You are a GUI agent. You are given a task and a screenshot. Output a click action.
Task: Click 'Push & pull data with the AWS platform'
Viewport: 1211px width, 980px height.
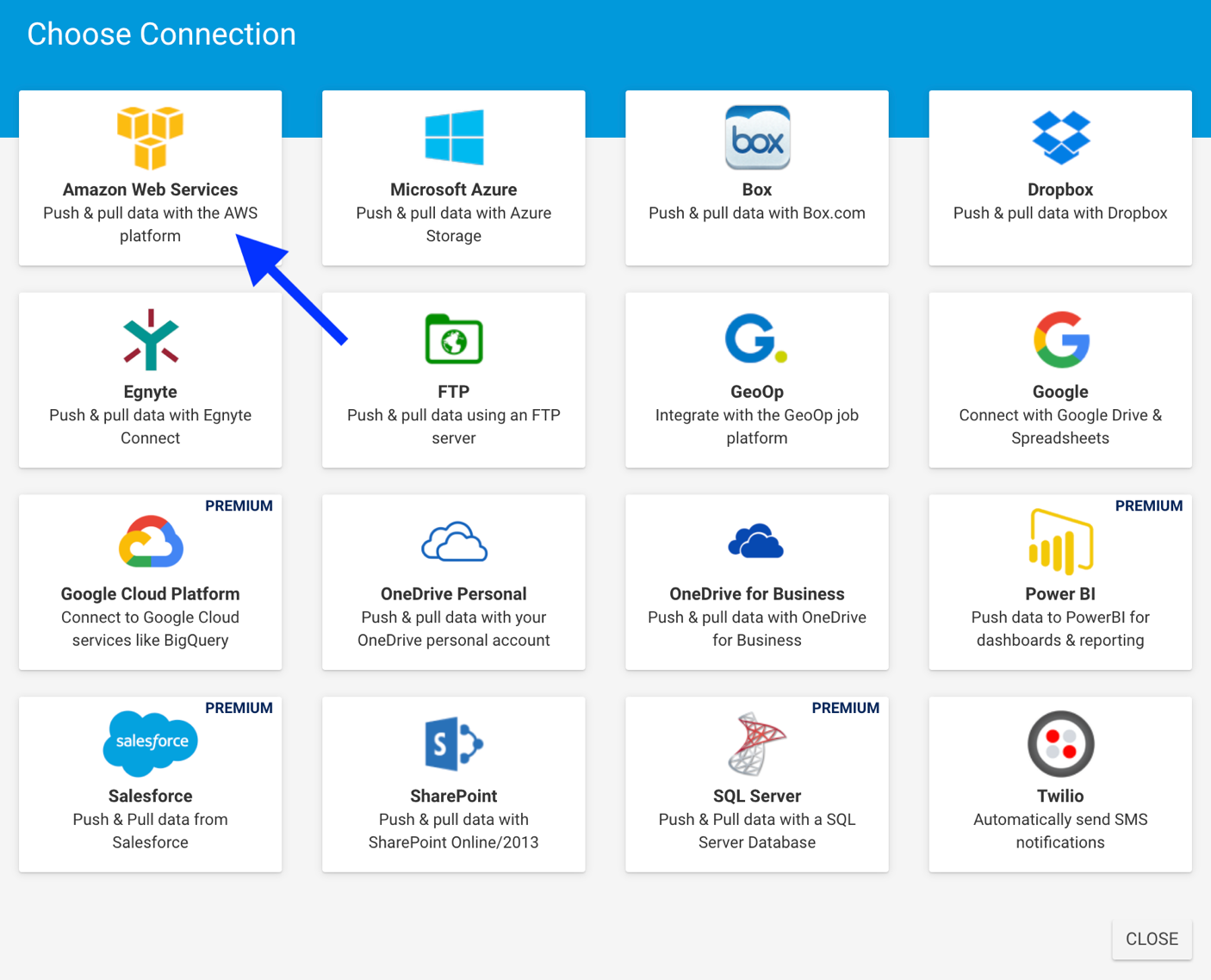pyautogui.click(x=151, y=224)
